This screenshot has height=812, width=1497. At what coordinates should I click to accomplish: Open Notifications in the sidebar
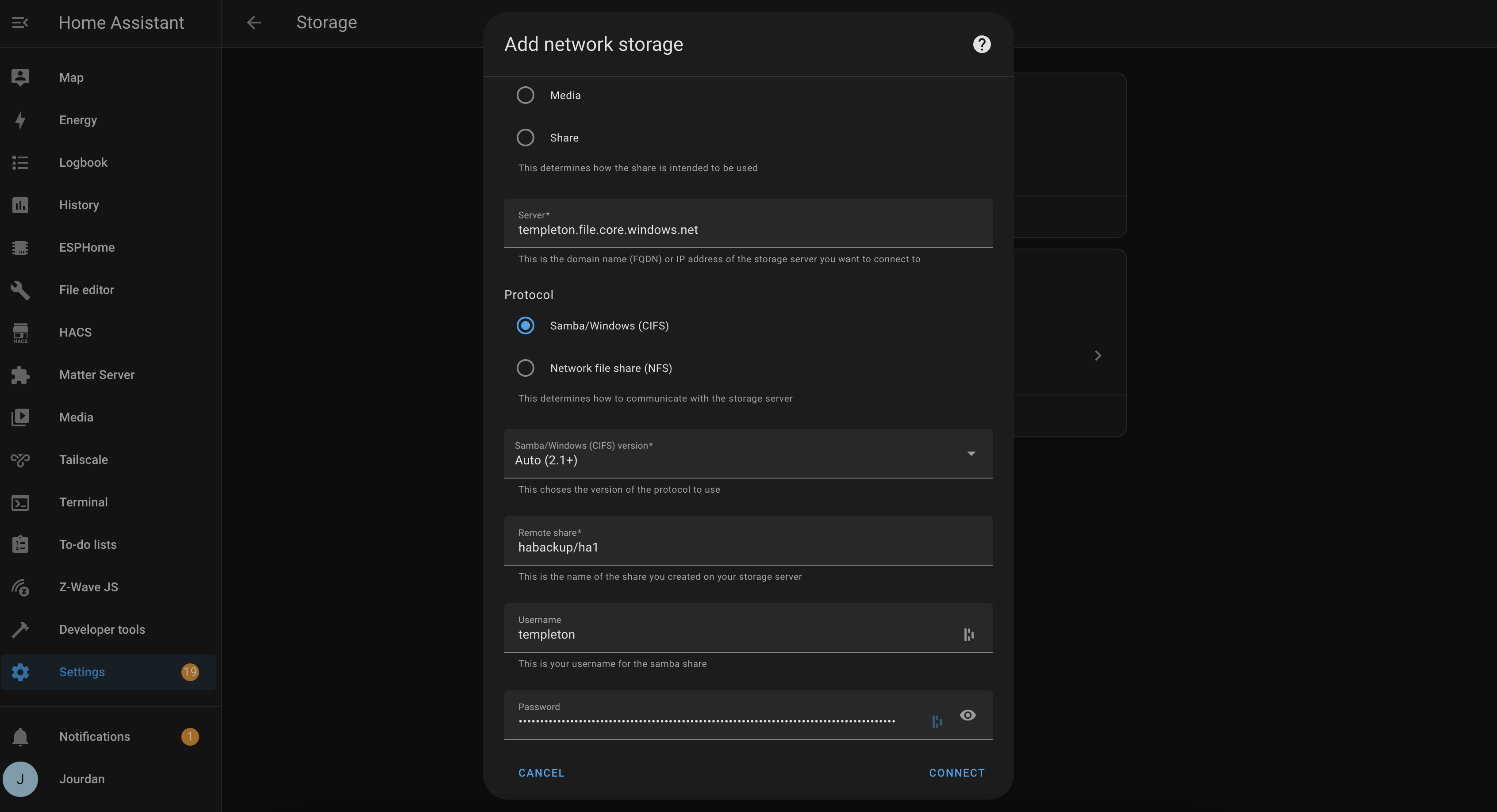tap(94, 736)
